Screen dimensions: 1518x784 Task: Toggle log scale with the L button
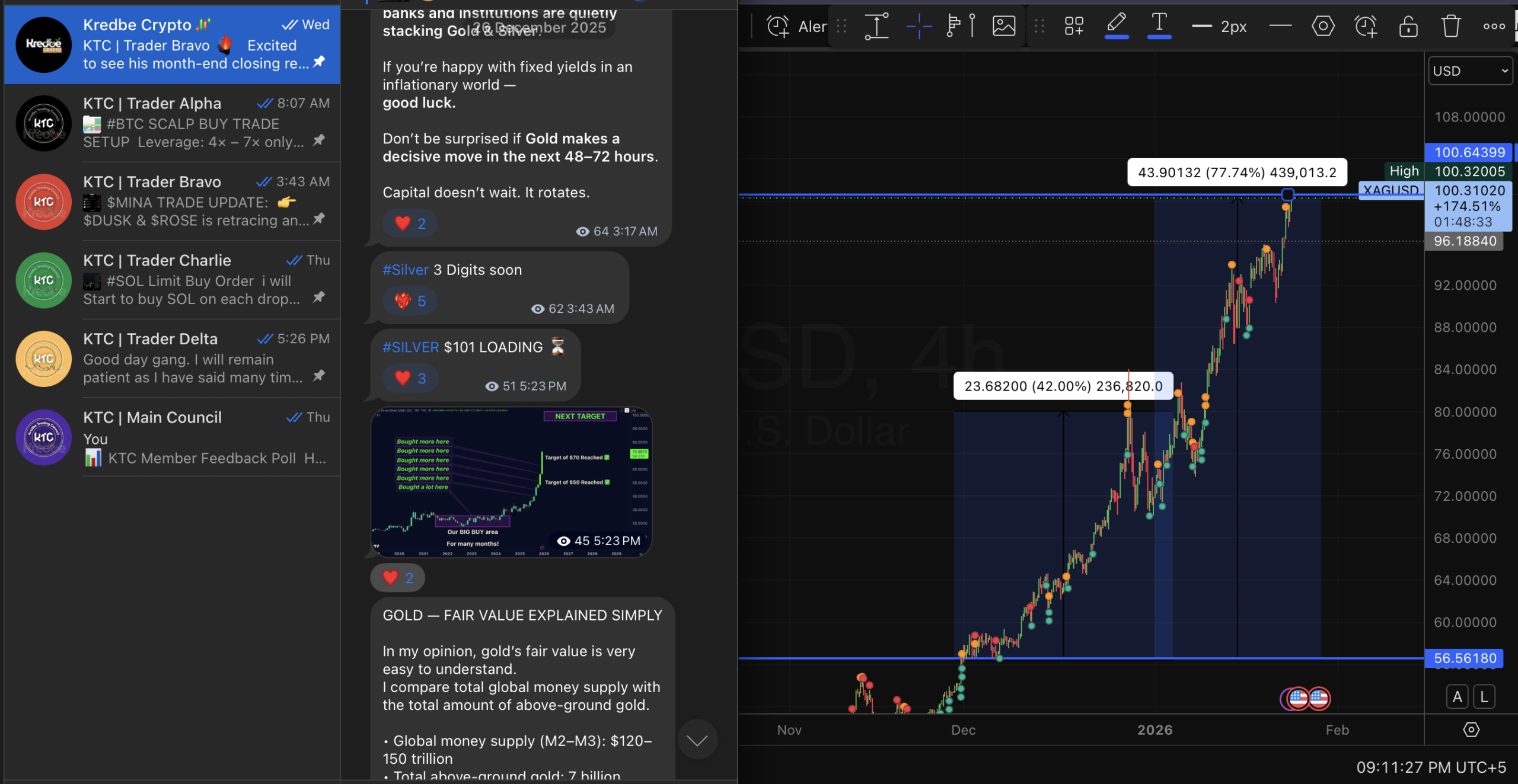coord(1485,697)
